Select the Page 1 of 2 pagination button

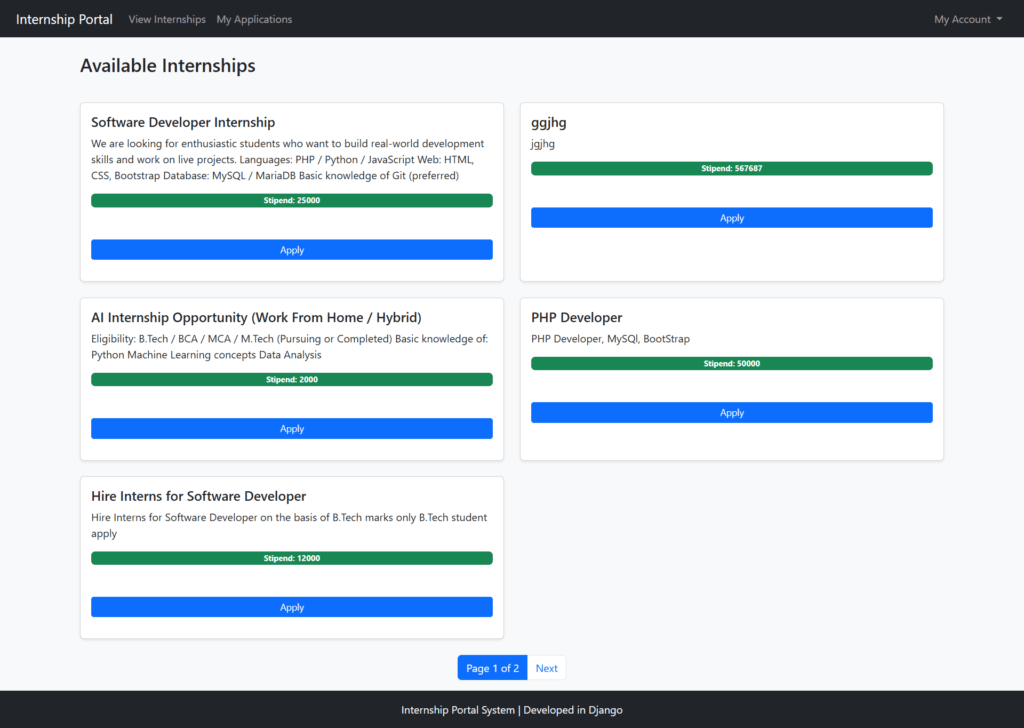pos(492,667)
